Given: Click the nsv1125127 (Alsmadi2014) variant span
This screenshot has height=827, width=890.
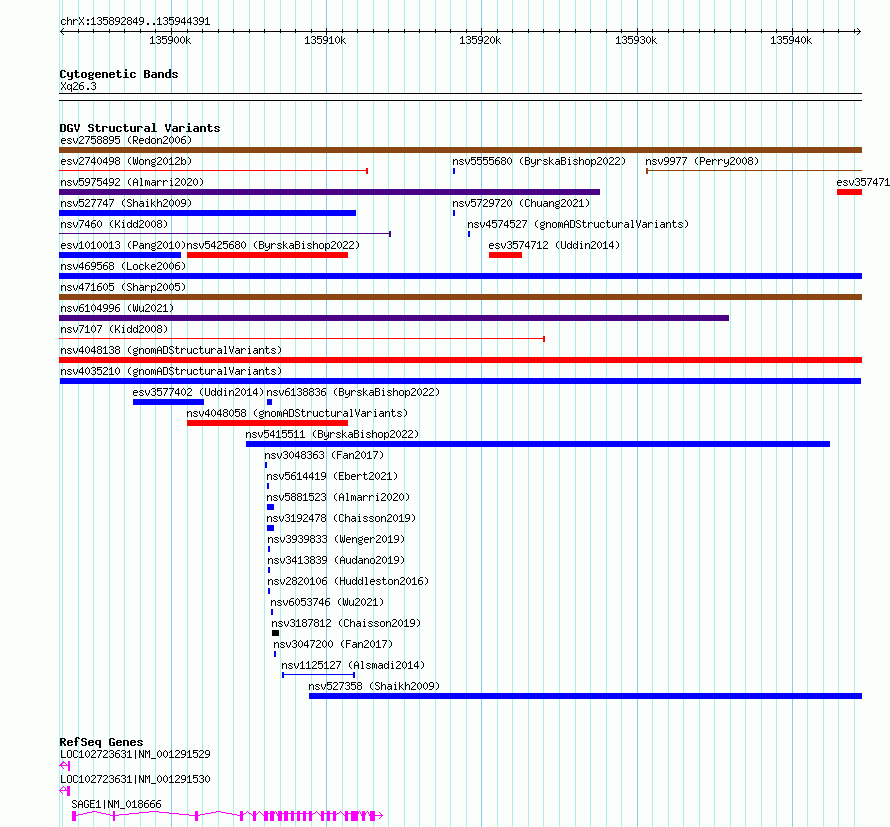Looking at the screenshot, I should coord(318,675).
